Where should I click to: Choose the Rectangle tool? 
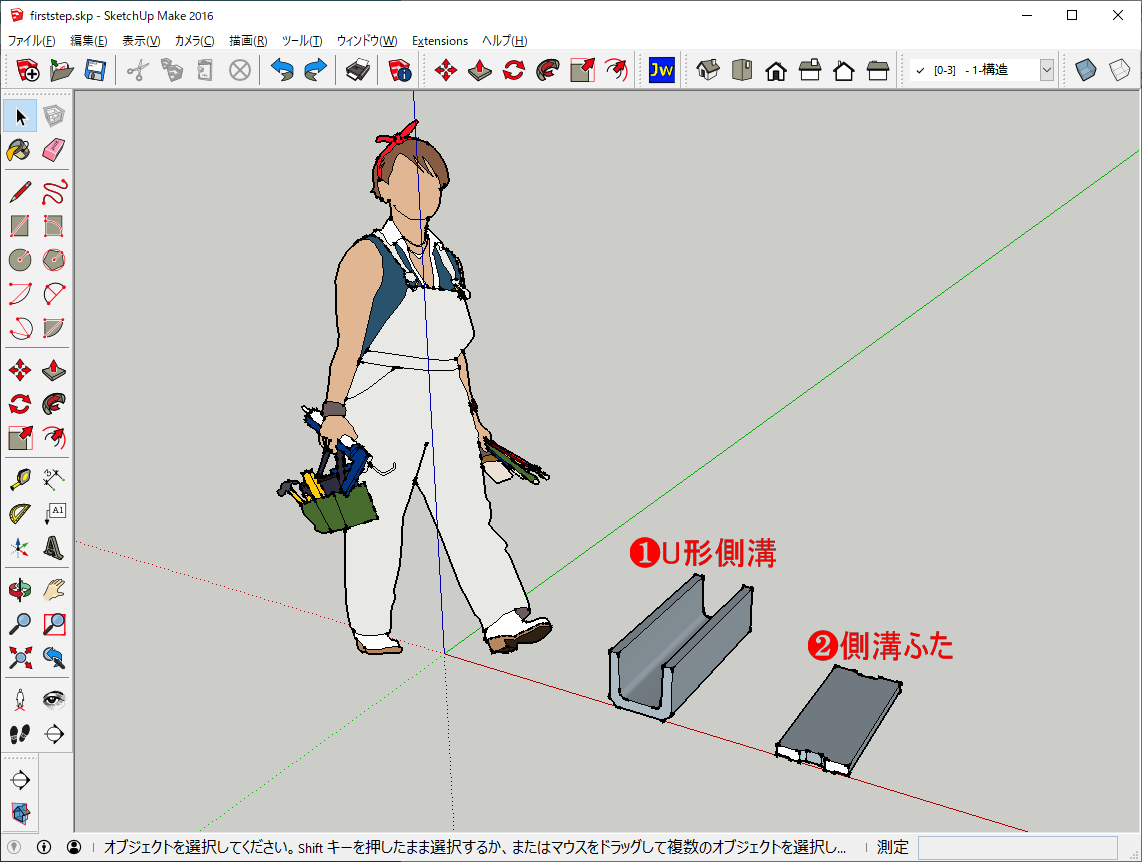pyautogui.click(x=20, y=226)
